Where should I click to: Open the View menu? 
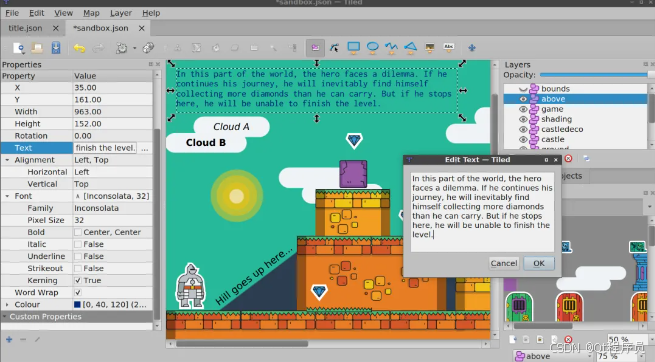pos(63,13)
